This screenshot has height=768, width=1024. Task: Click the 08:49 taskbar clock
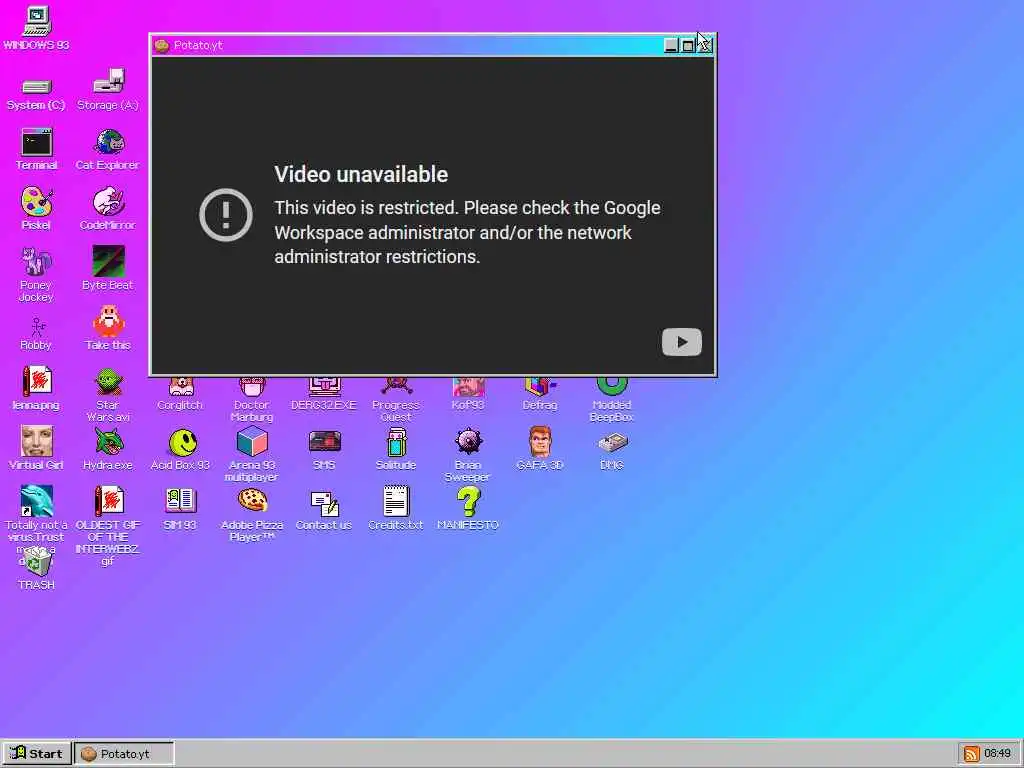[997, 754]
